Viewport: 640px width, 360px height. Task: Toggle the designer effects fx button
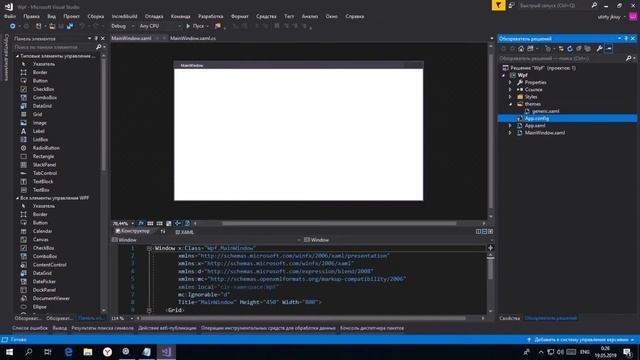[x=141, y=223]
